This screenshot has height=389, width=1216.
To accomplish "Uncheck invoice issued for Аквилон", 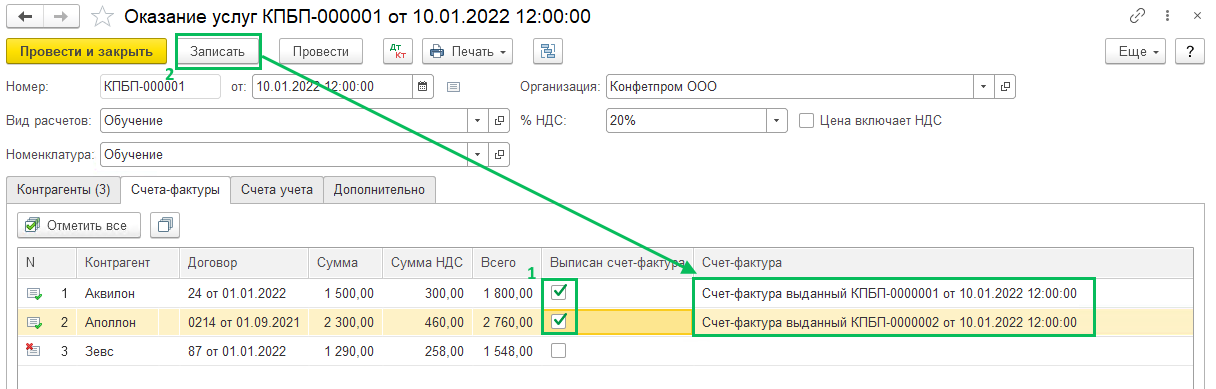I will (560, 292).
